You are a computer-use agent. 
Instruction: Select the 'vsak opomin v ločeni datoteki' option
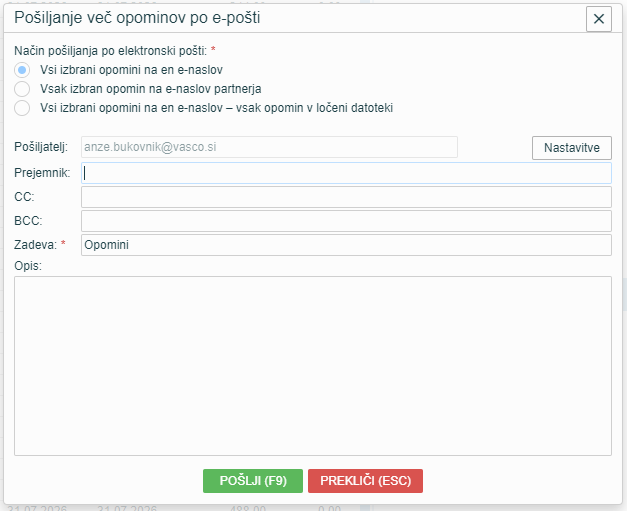22,108
